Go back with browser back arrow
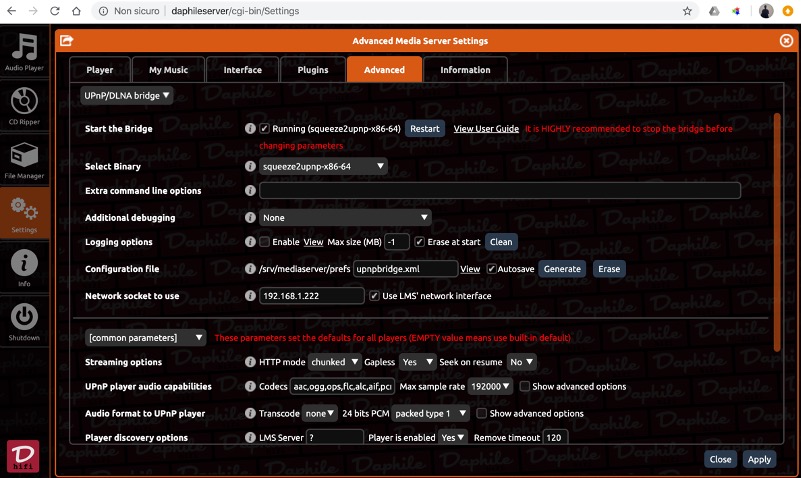The height and width of the screenshot is (478, 801). coord(11,11)
